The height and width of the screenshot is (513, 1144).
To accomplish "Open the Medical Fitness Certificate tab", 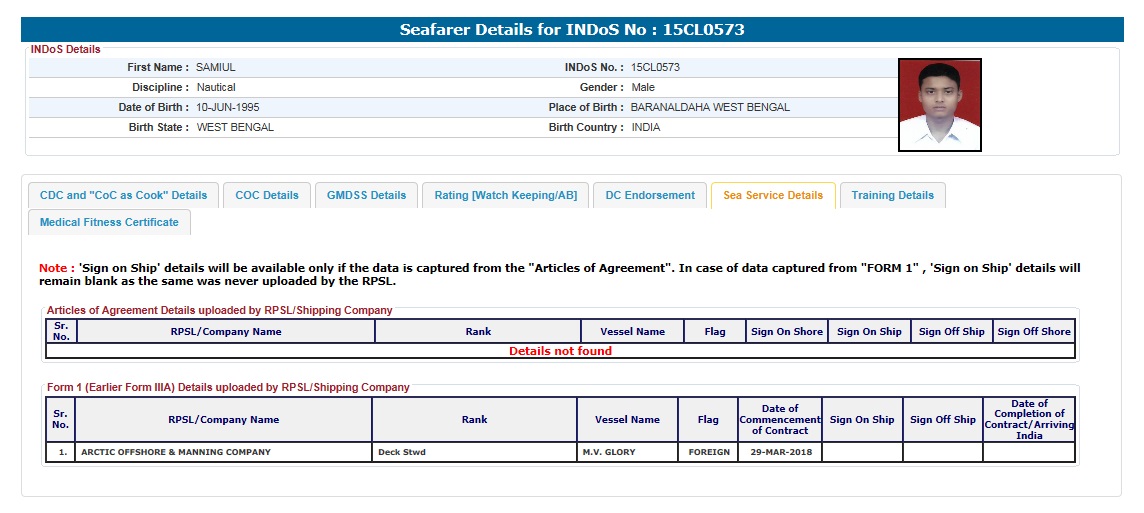I will pyautogui.click(x=109, y=222).
